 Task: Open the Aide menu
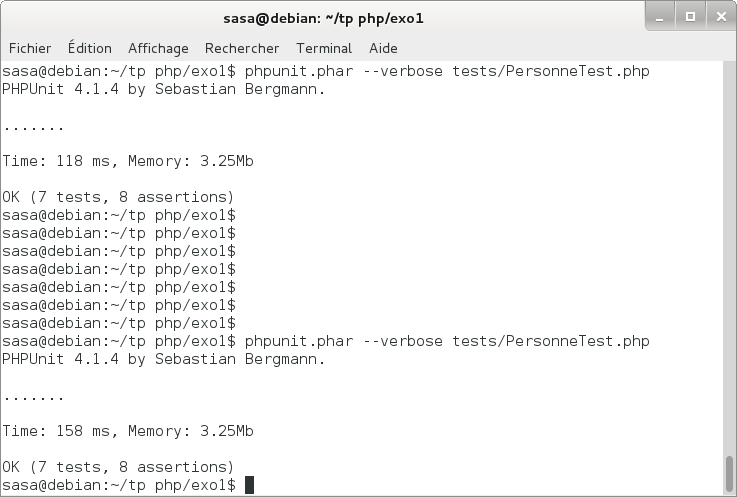tap(383, 48)
